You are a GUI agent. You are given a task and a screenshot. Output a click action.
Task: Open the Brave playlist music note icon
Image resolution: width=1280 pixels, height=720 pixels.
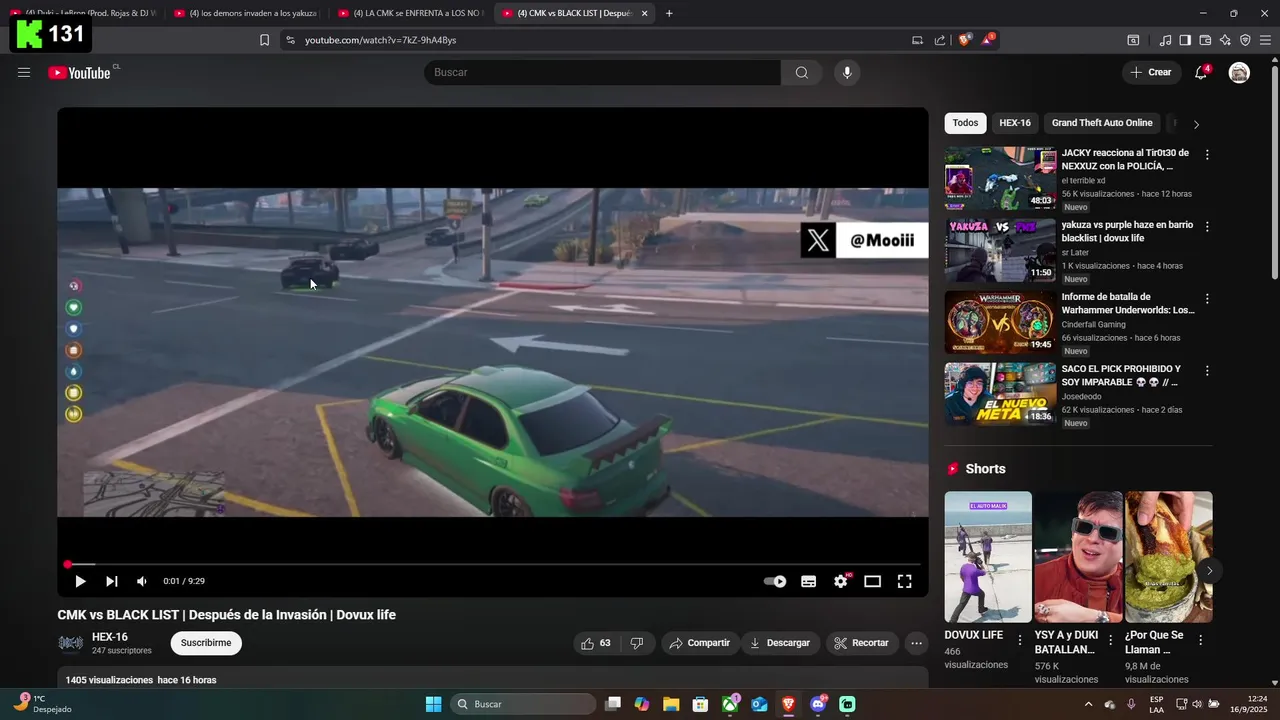1165,40
